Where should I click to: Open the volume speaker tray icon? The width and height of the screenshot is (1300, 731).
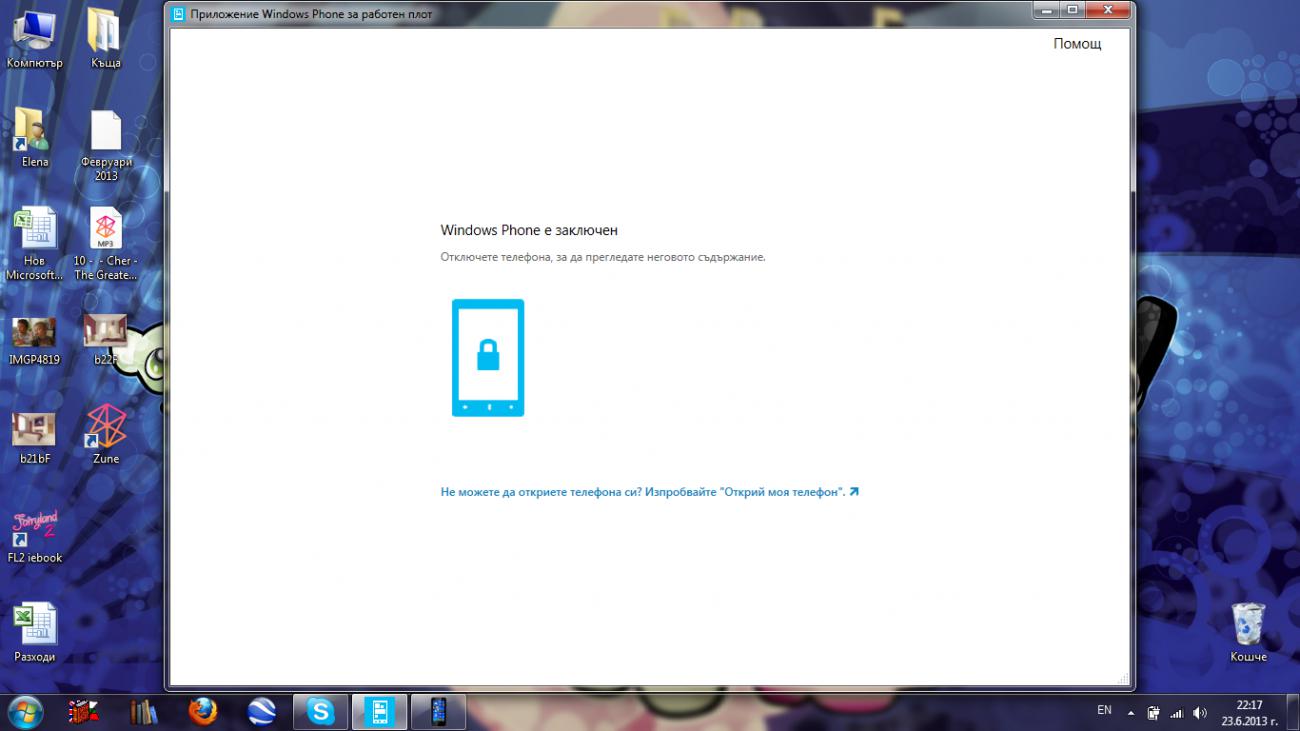[1200, 713]
